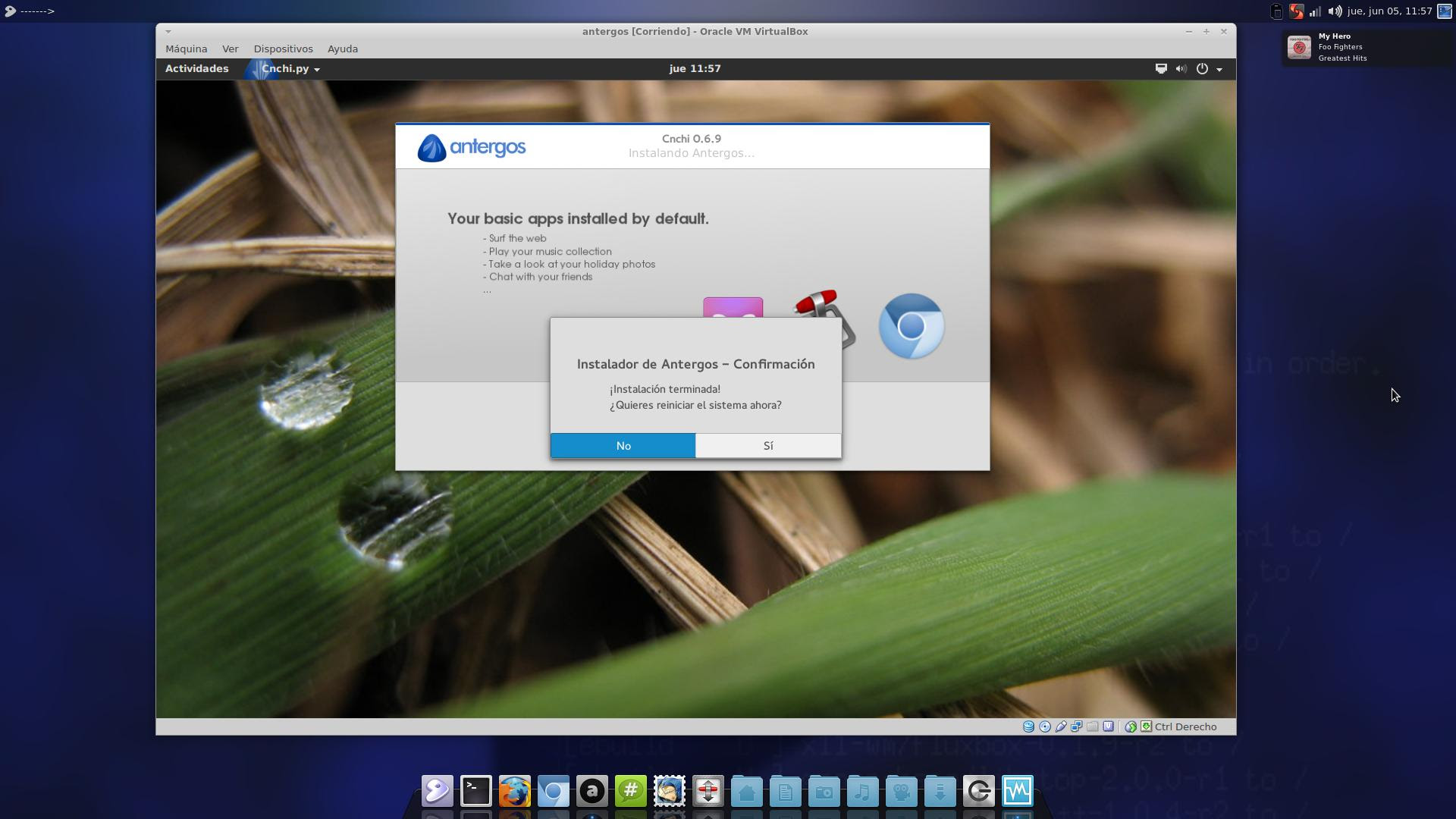This screenshot has height=819, width=1456.
Task: Click the shared folders status icon
Action: pos(1092,726)
